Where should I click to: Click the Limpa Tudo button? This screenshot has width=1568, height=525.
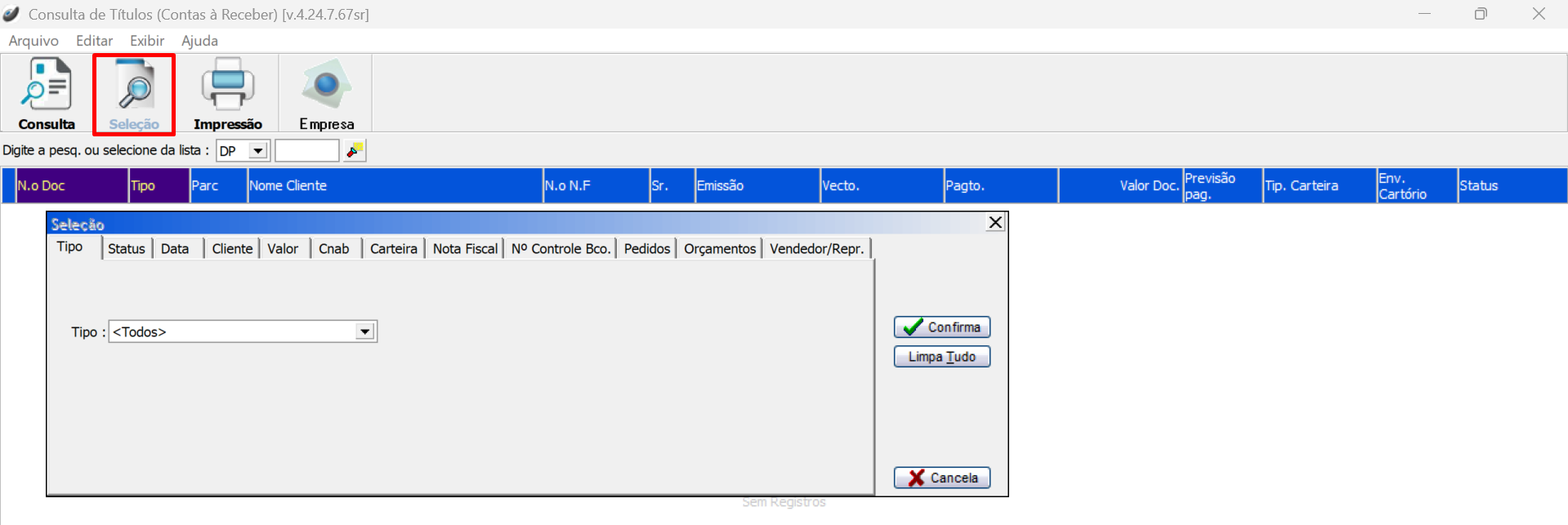941,357
